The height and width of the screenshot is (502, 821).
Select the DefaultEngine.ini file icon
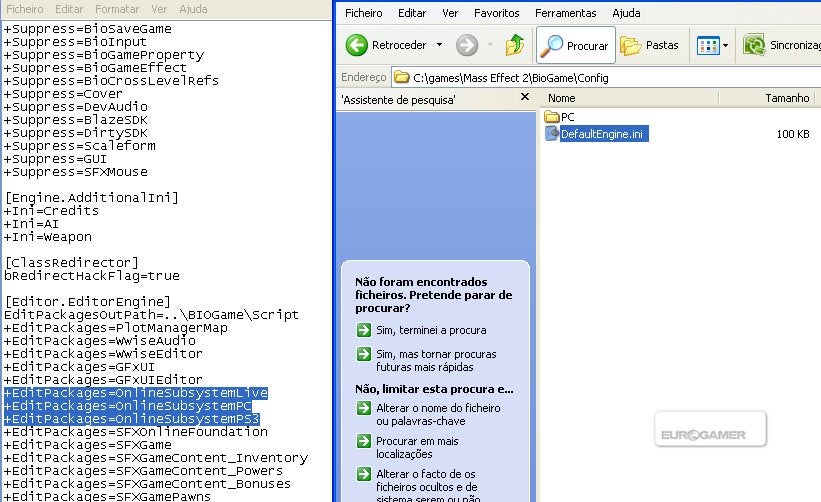point(552,133)
